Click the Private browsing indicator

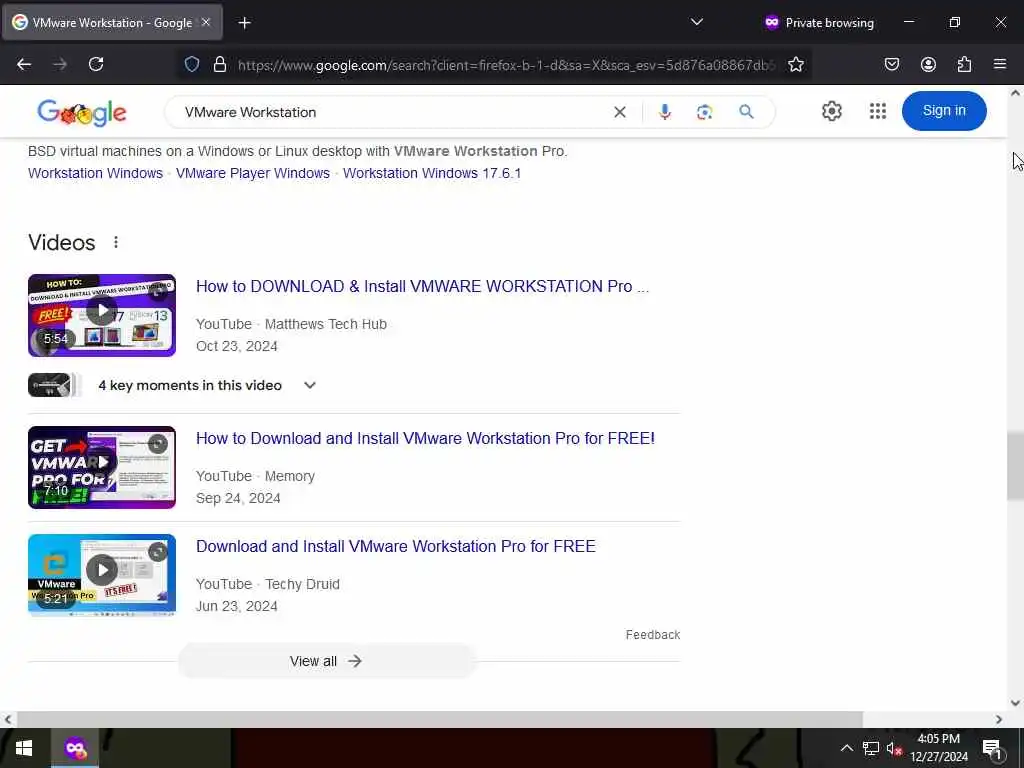tap(819, 22)
